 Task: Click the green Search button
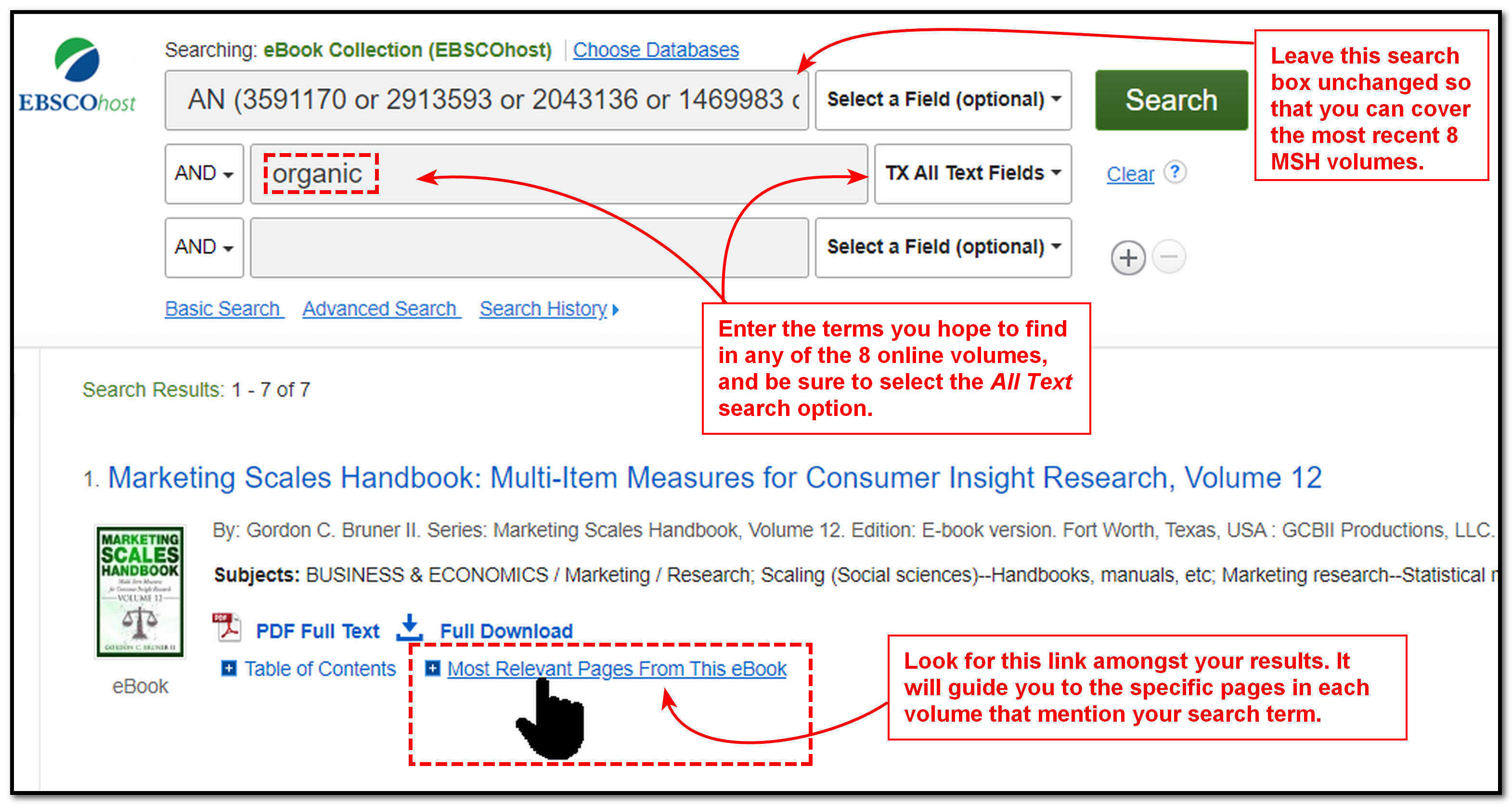click(x=1171, y=100)
